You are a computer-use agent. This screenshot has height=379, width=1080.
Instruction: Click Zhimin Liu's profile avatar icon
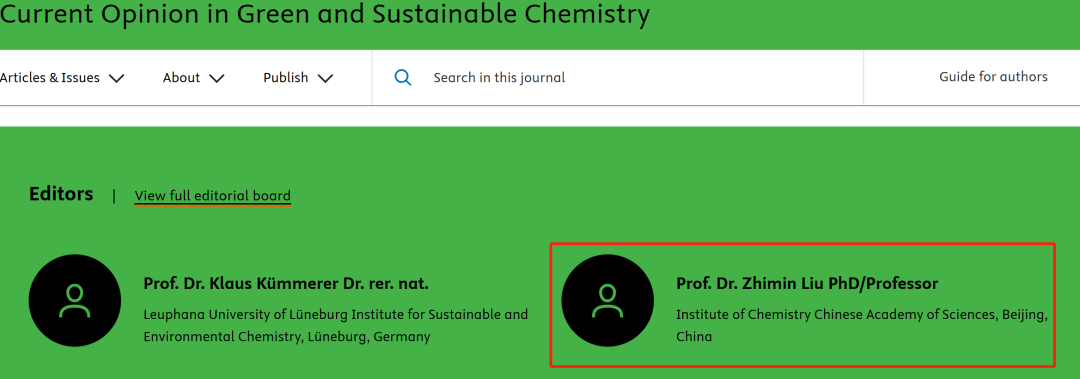pos(608,301)
